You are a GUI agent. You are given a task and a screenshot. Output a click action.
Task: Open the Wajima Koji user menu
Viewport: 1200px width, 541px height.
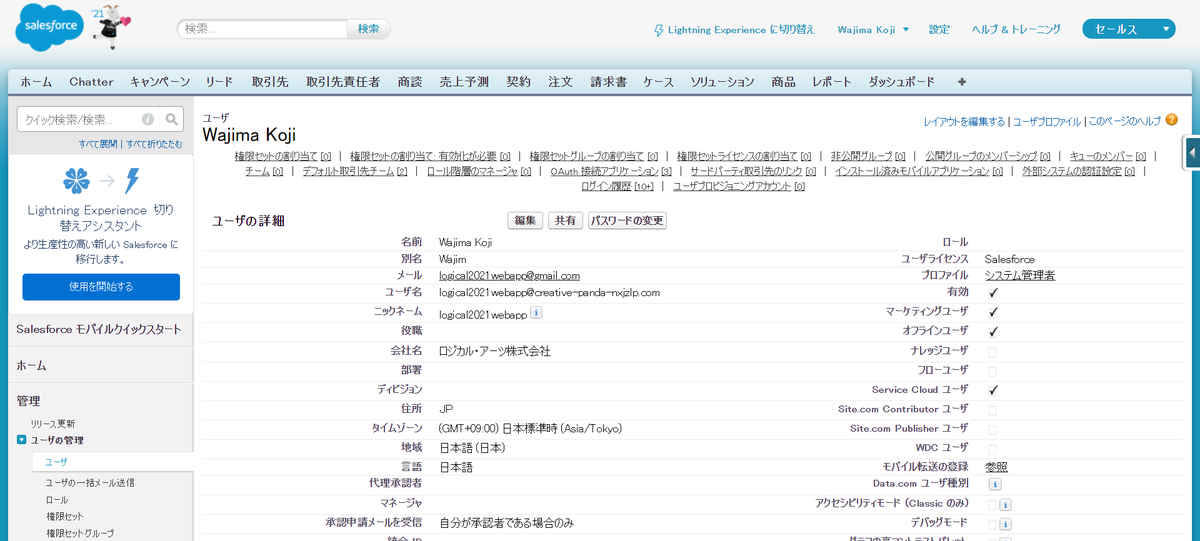873,30
